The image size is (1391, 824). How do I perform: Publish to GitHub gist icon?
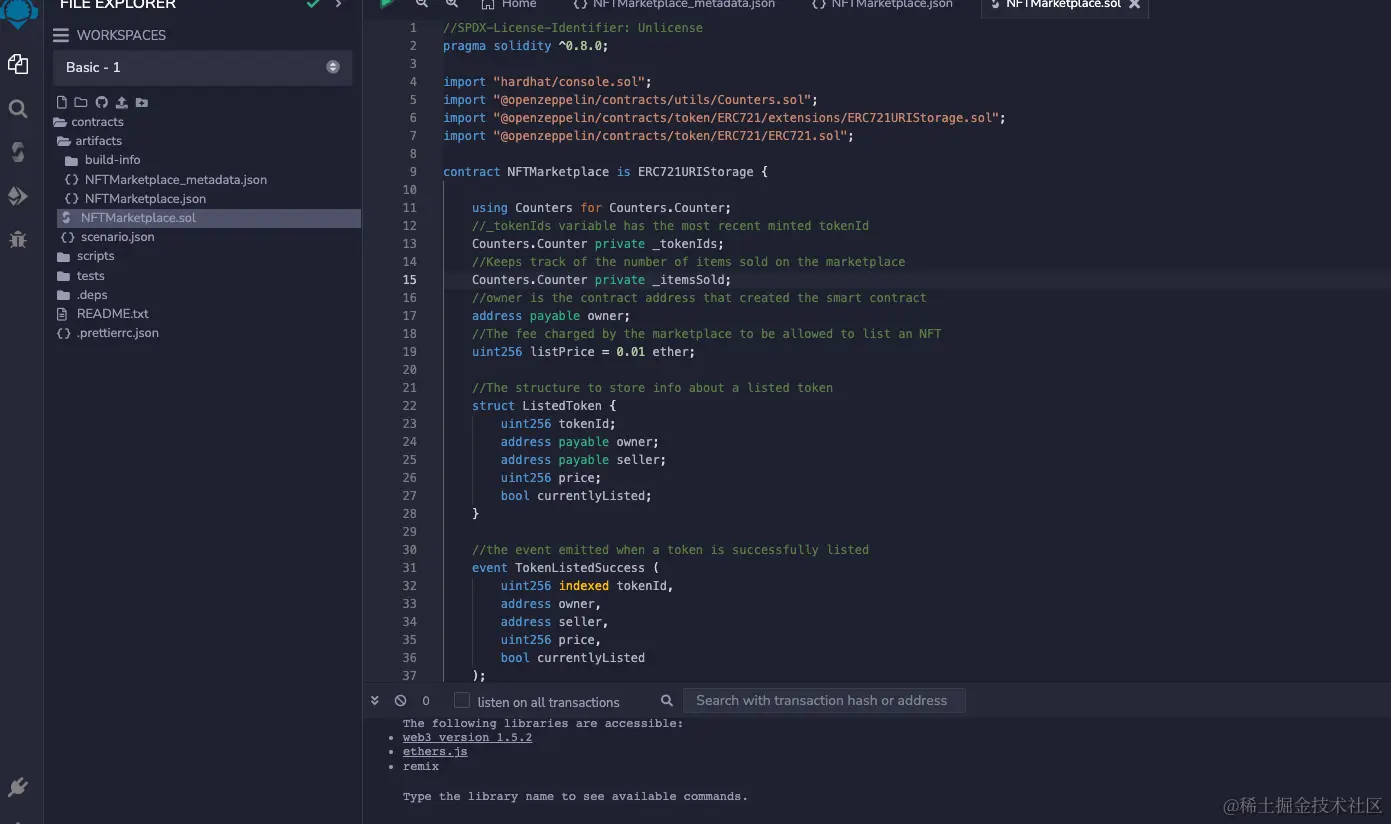pos(101,102)
